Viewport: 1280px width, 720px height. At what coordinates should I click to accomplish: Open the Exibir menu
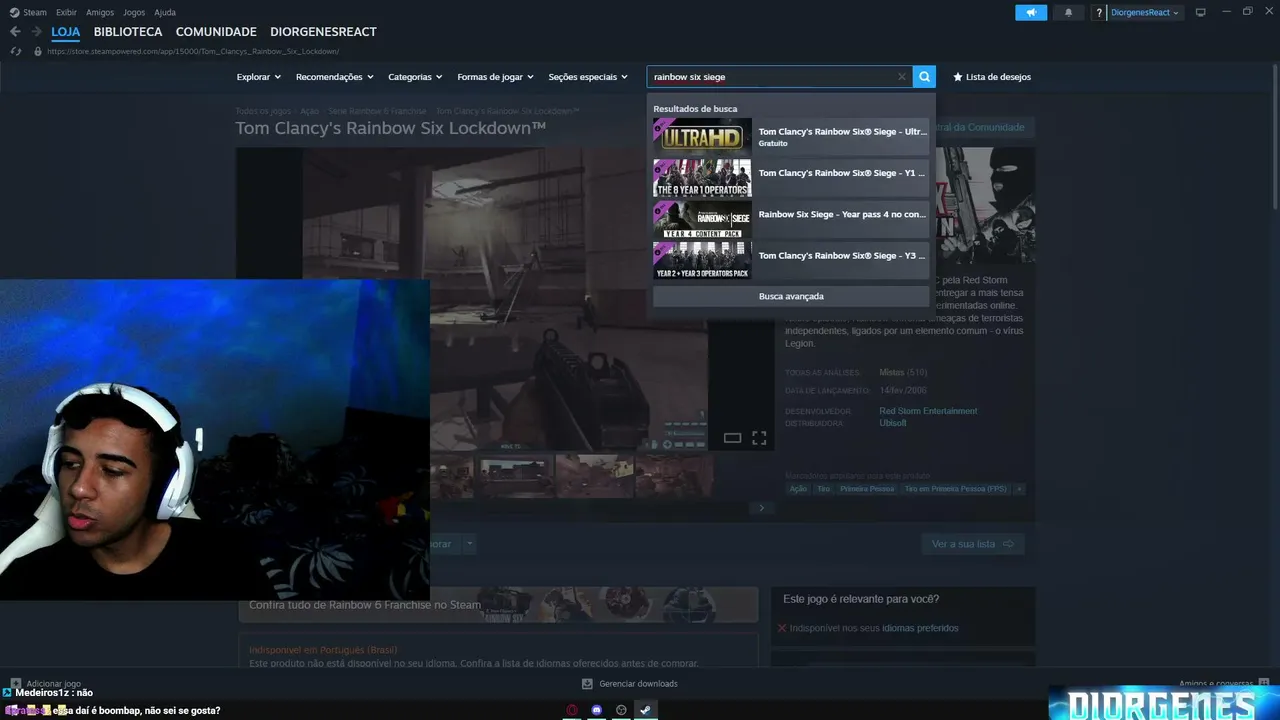(66, 12)
